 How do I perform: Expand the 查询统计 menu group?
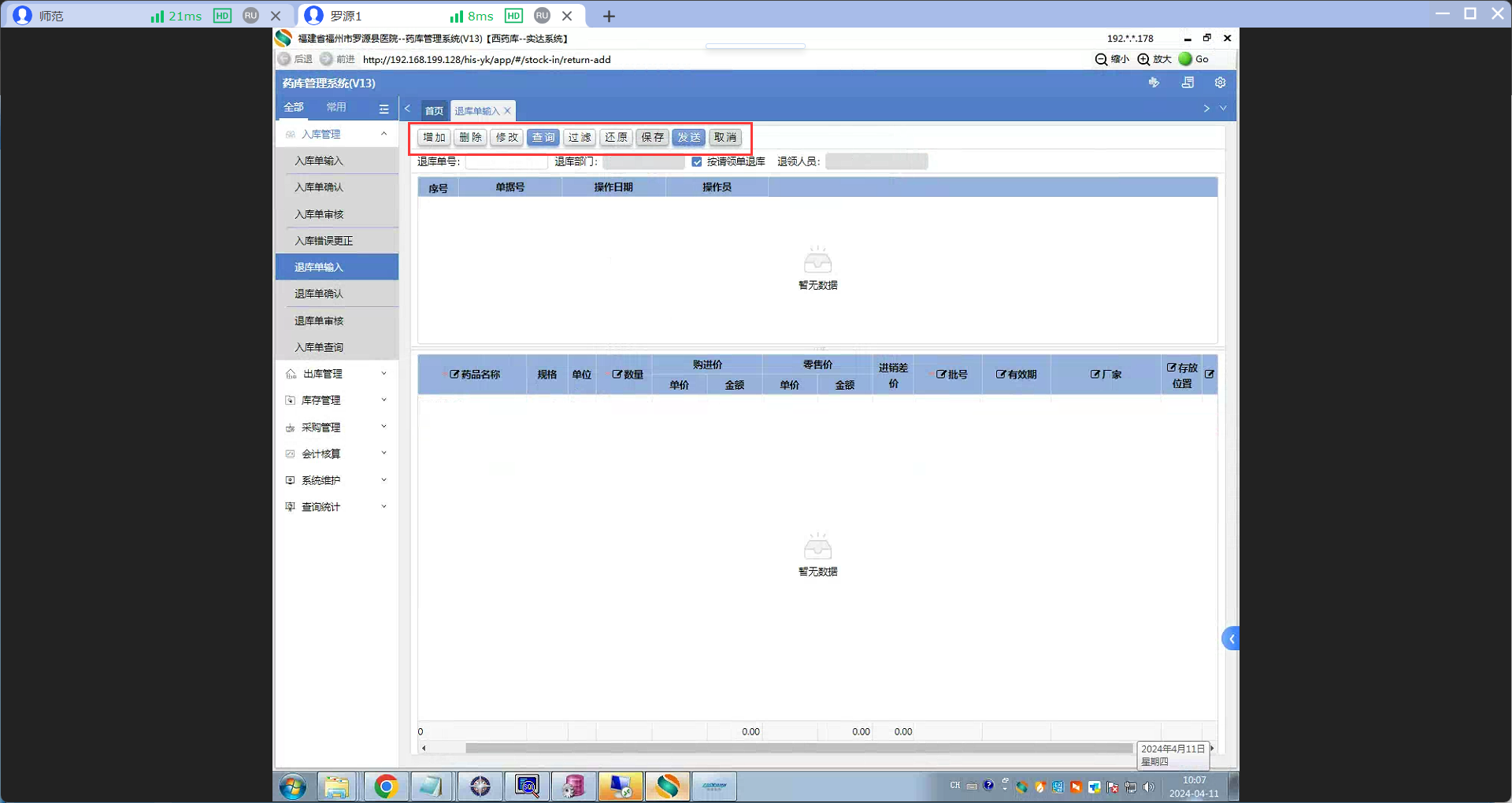[384, 507]
